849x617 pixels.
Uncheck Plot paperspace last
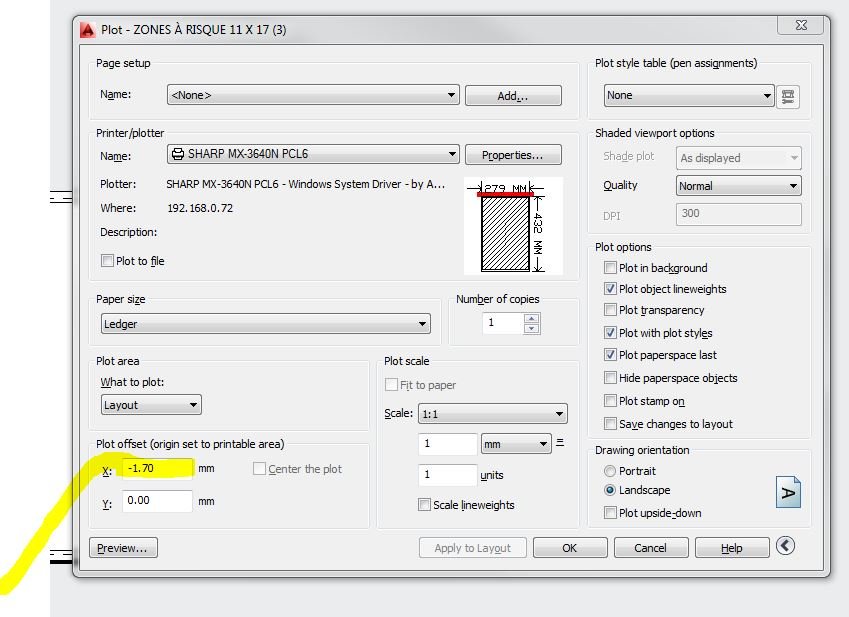point(610,355)
